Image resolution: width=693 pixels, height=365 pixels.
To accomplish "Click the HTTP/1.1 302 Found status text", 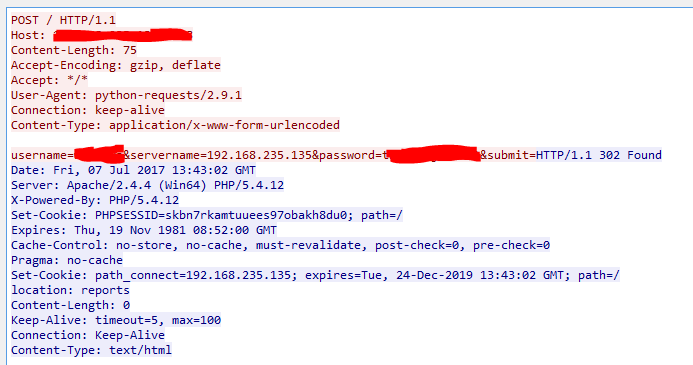I will click(599, 156).
